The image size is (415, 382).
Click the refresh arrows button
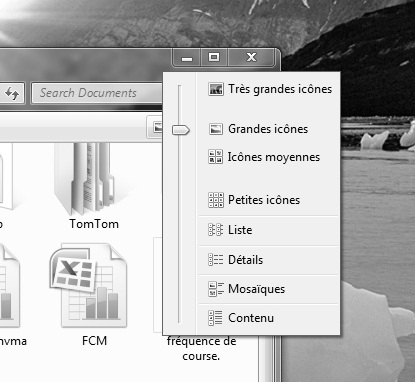pyautogui.click(x=12, y=93)
